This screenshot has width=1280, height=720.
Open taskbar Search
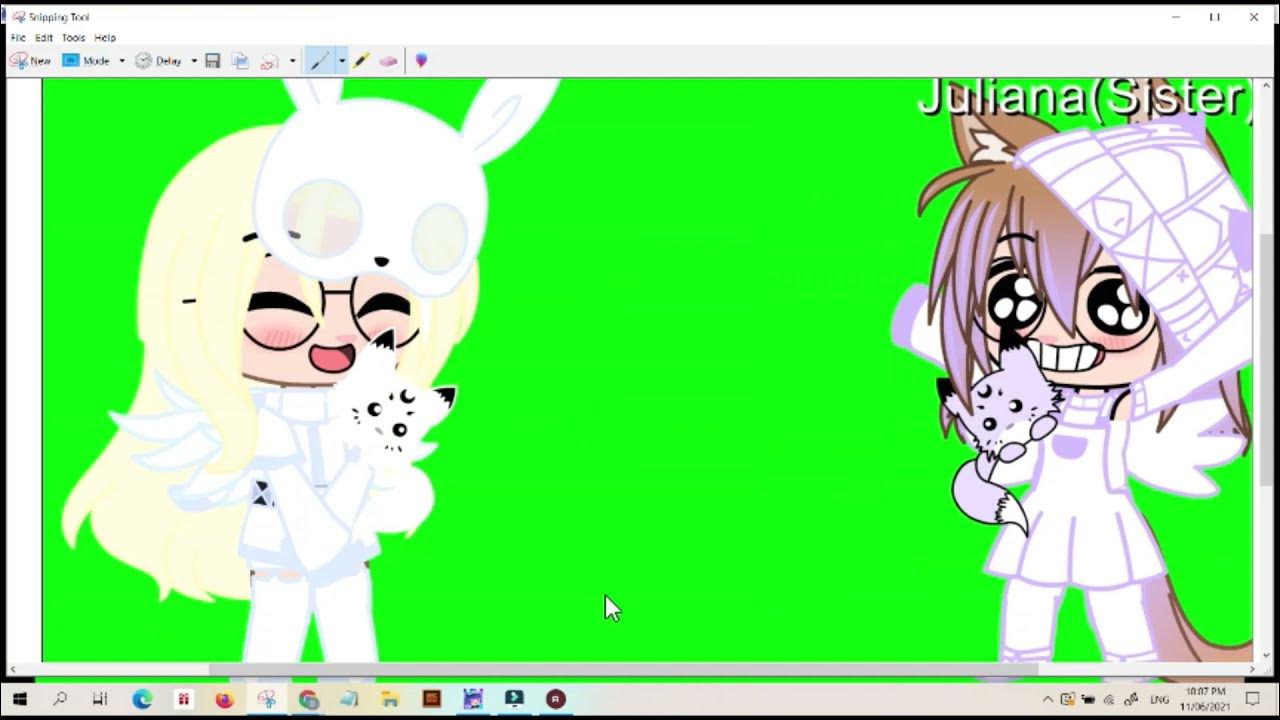point(60,699)
